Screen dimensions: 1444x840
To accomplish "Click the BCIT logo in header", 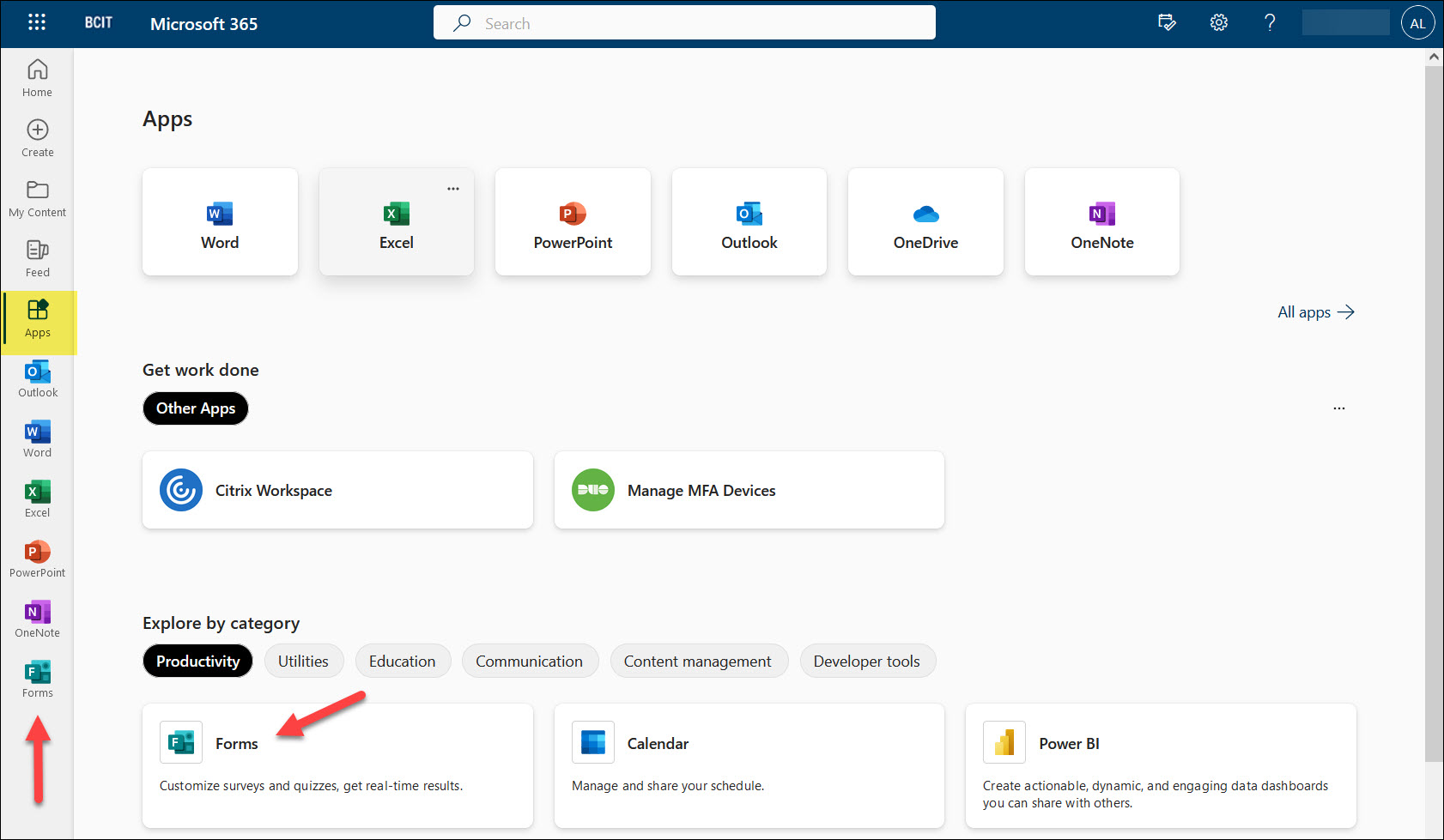I will [99, 23].
